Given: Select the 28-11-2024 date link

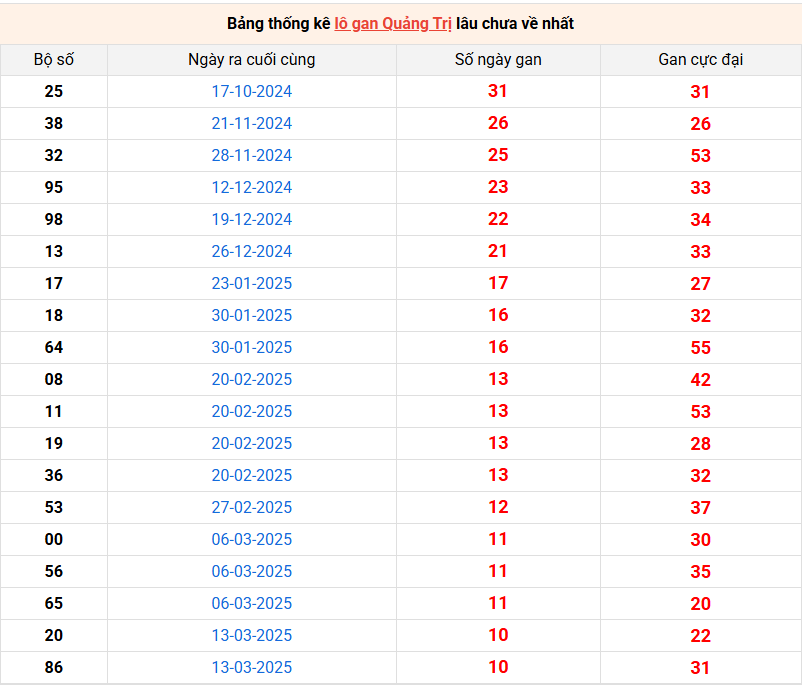Looking at the screenshot, I should [x=252, y=156].
